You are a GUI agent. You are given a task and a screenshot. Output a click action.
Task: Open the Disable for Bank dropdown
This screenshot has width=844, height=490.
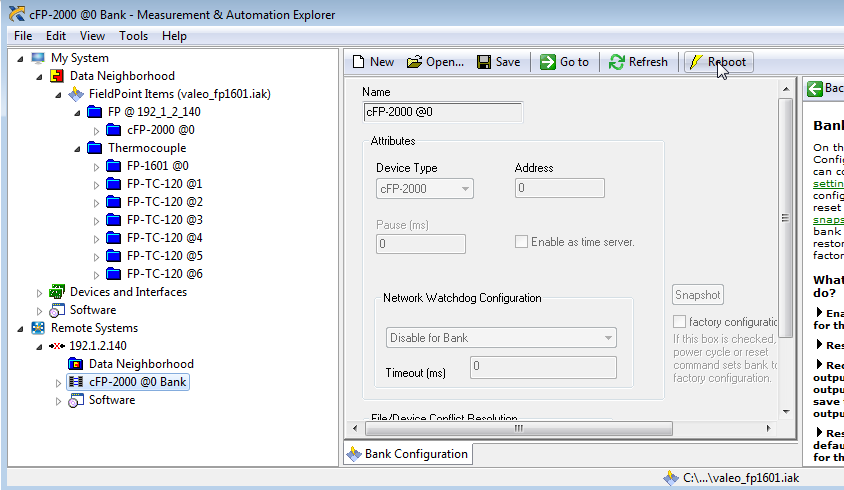pyautogui.click(x=608, y=338)
